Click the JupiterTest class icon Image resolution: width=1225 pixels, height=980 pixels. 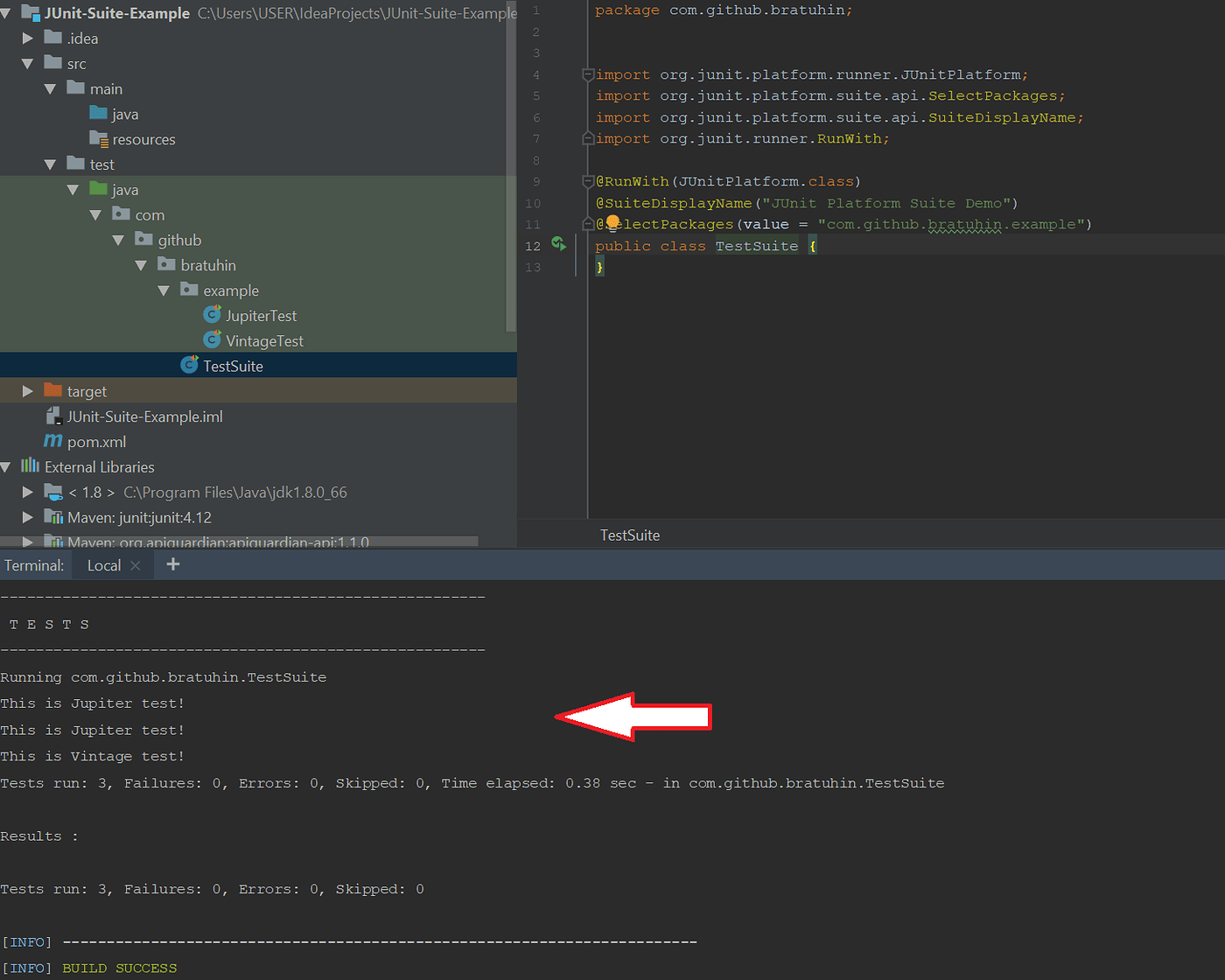click(x=213, y=314)
